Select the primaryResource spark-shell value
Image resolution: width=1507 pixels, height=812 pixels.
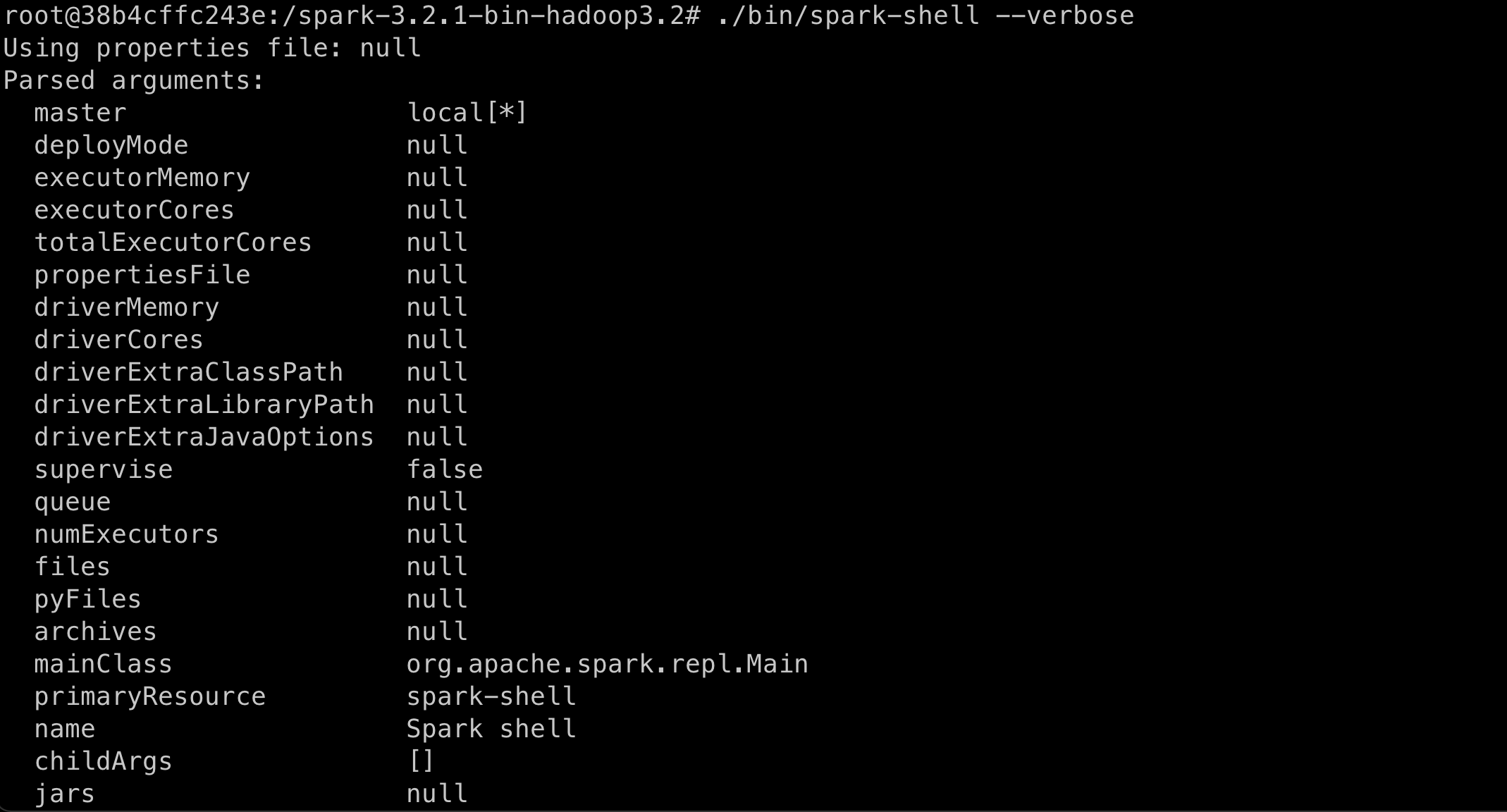pos(491,696)
